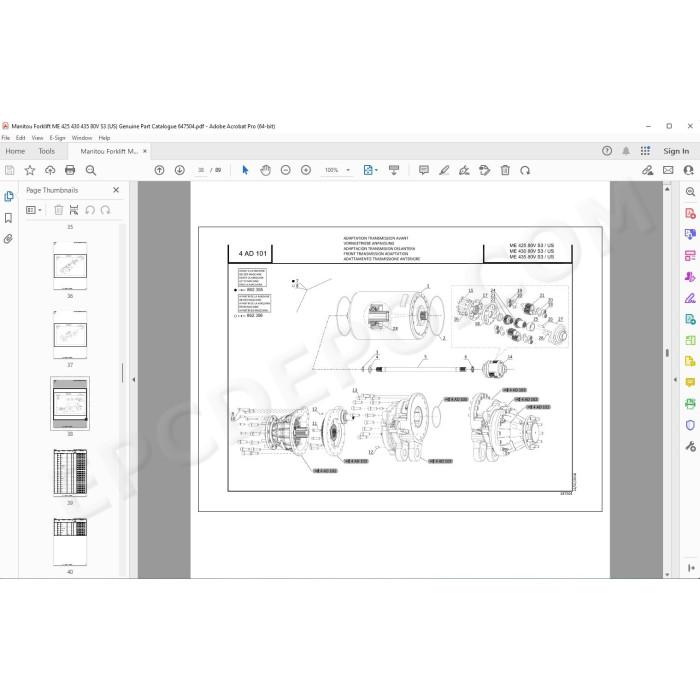Send file by email envelope icon
This screenshot has width=700, height=700.
point(668,170)
